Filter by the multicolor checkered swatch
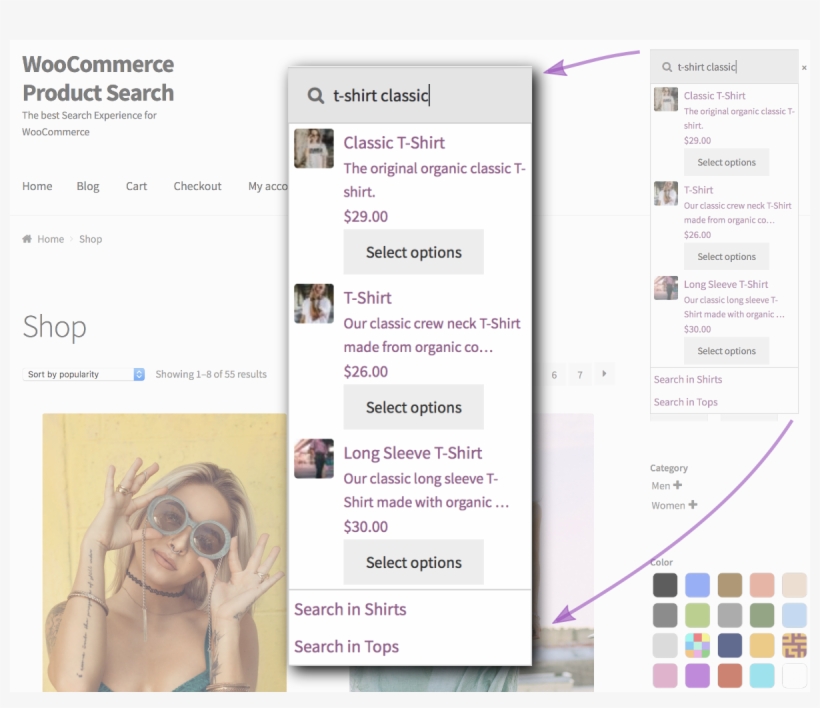 [x=698, y=646]
